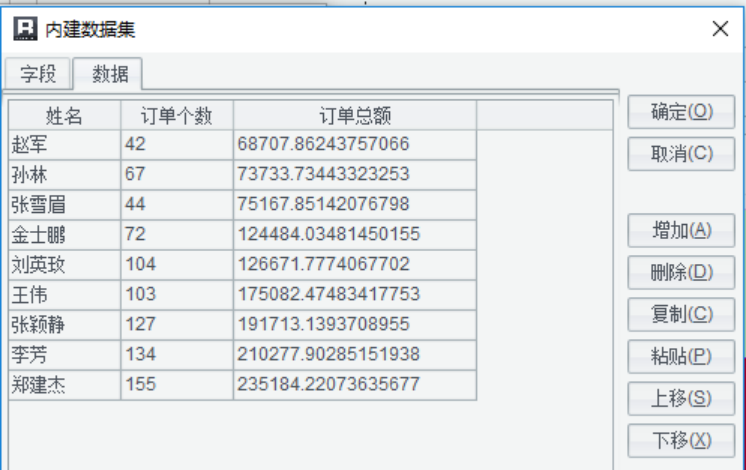Click order count cell 44
This screenshot has height=470, width=746.
coord(177,205)
